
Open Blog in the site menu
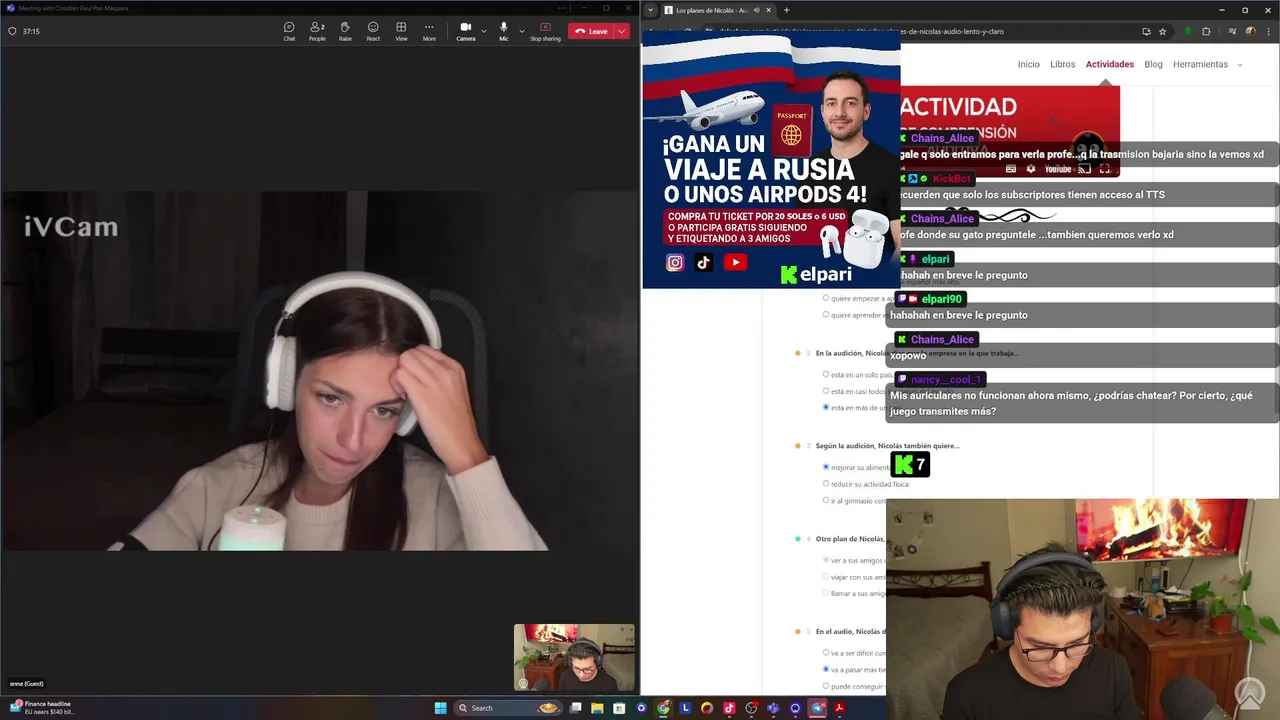(1153, 64)
